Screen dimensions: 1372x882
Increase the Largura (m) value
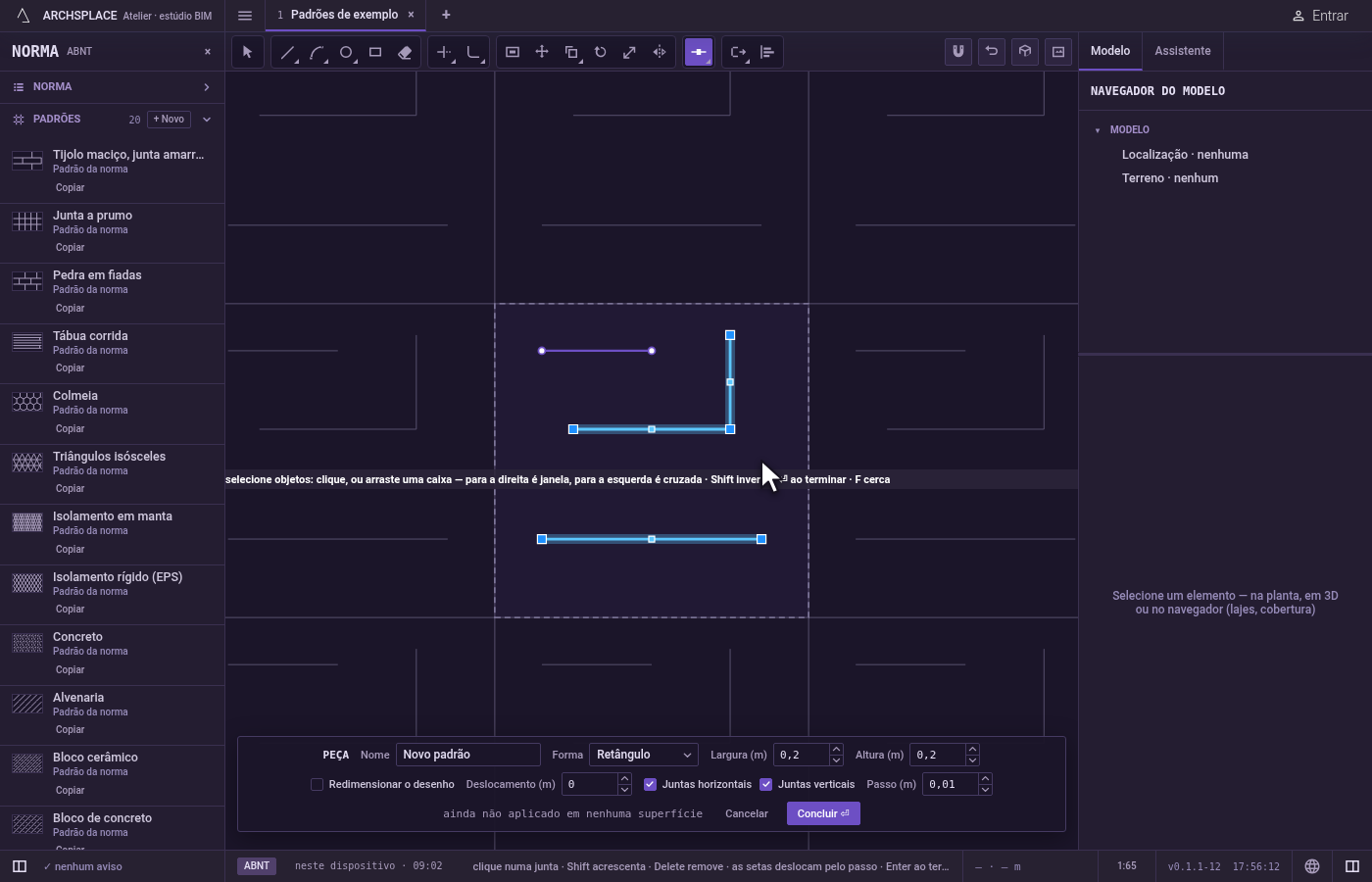click(x=836, y=750)
